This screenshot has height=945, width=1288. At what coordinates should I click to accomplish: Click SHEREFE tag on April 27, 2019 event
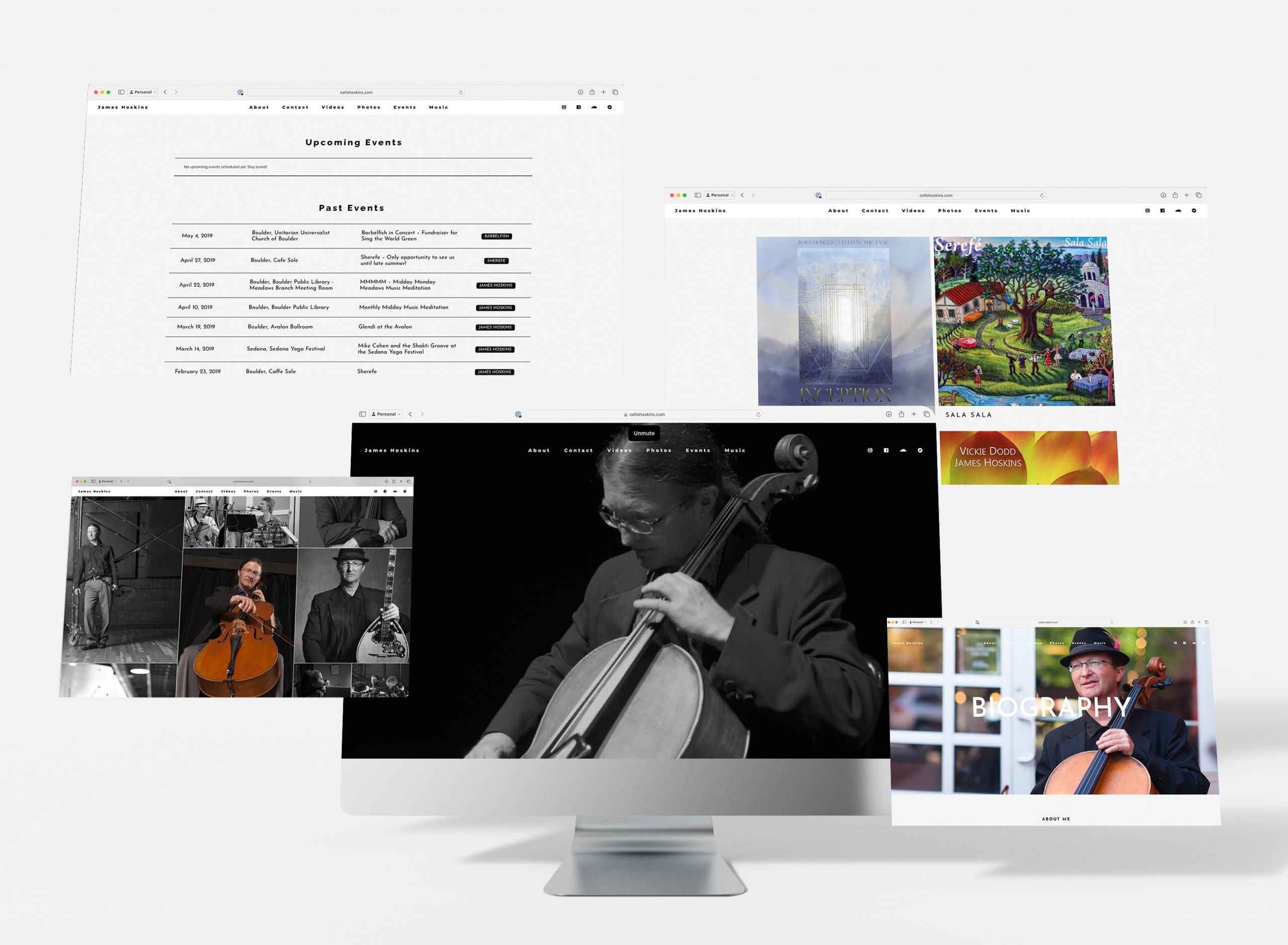496,261
